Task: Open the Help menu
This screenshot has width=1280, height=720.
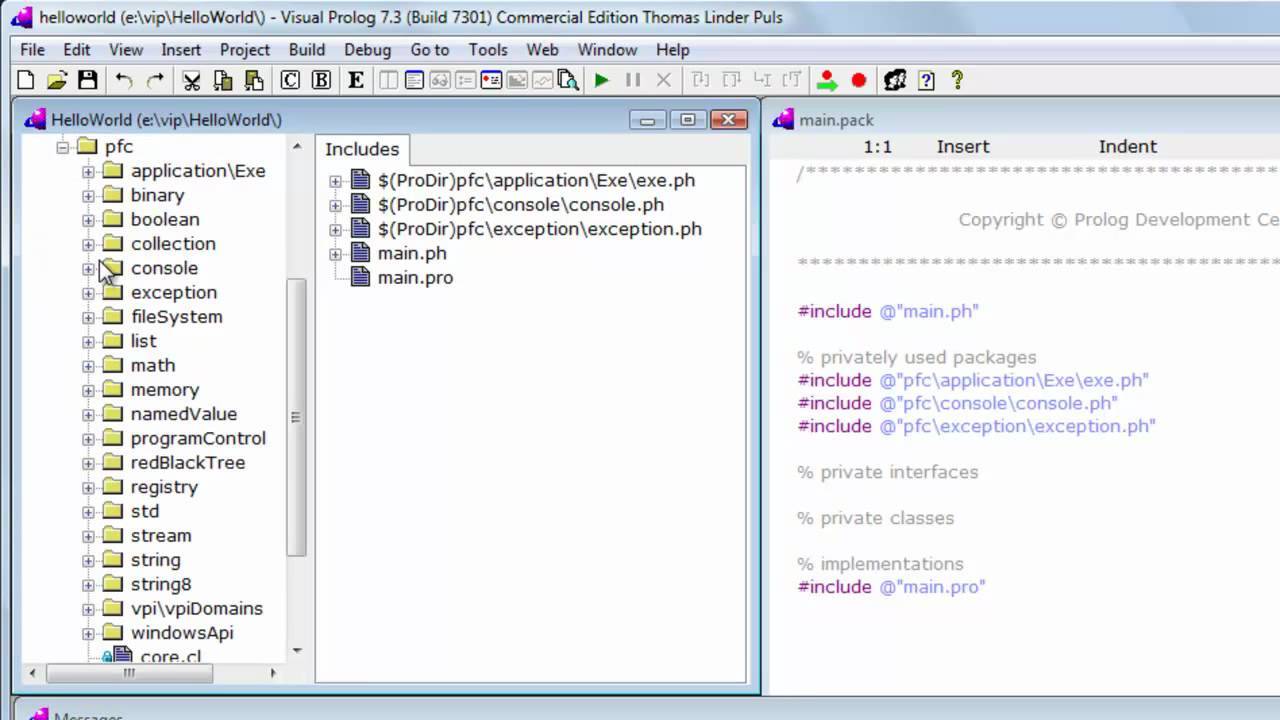Action: (x=673, y=49)
